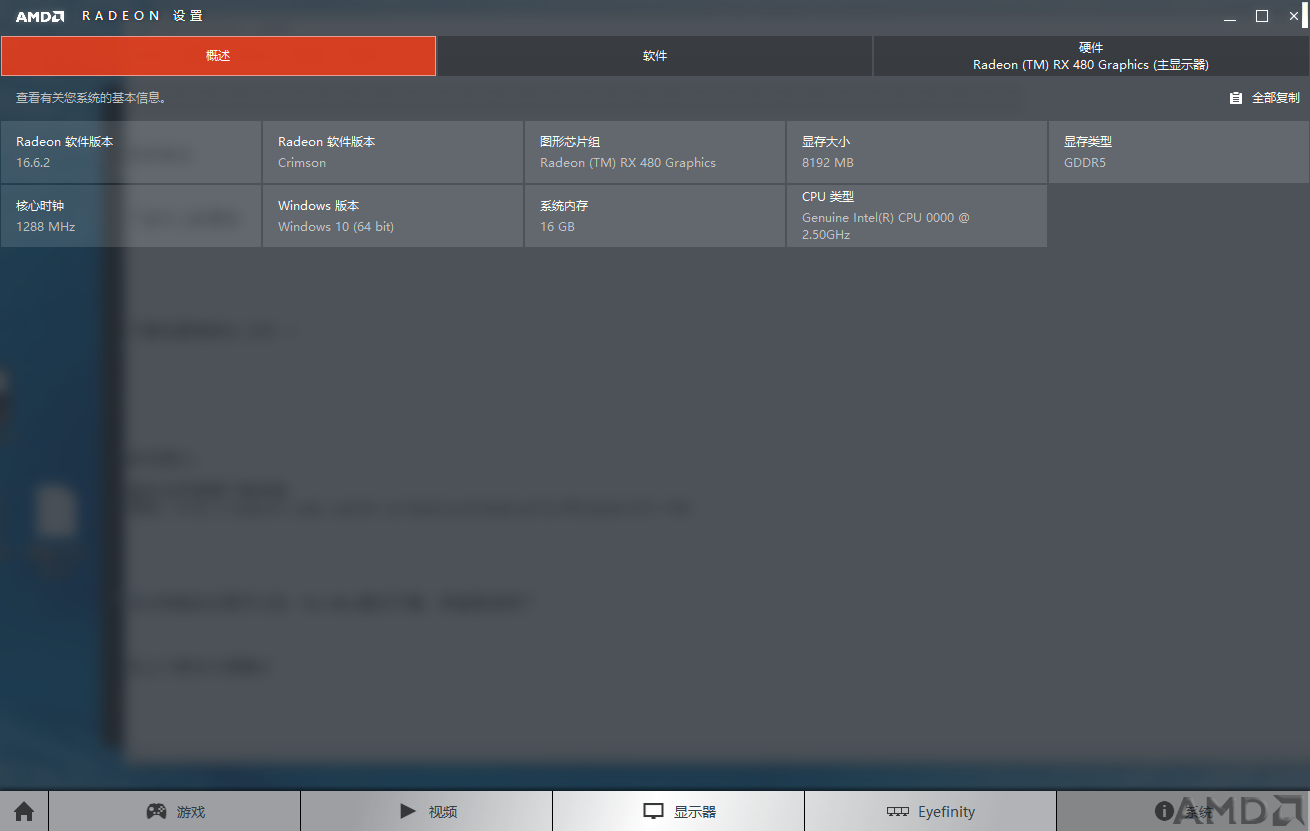Click the info icon in 系统 tab
This screenshot has height=831, width=1310.
[x=1164, y=811]
